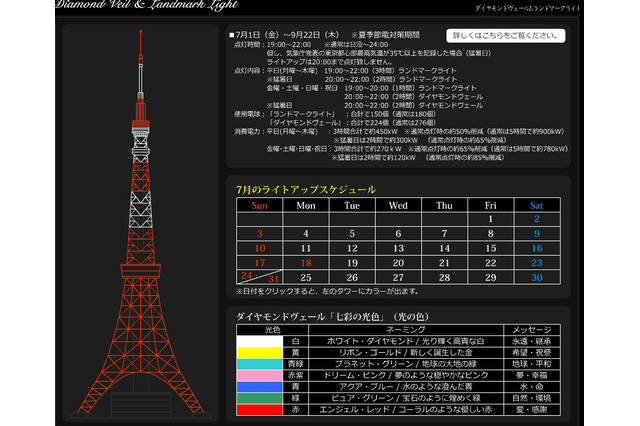Select date 28 in the calendar
640x426 pixels.
(x=444, y=278)
